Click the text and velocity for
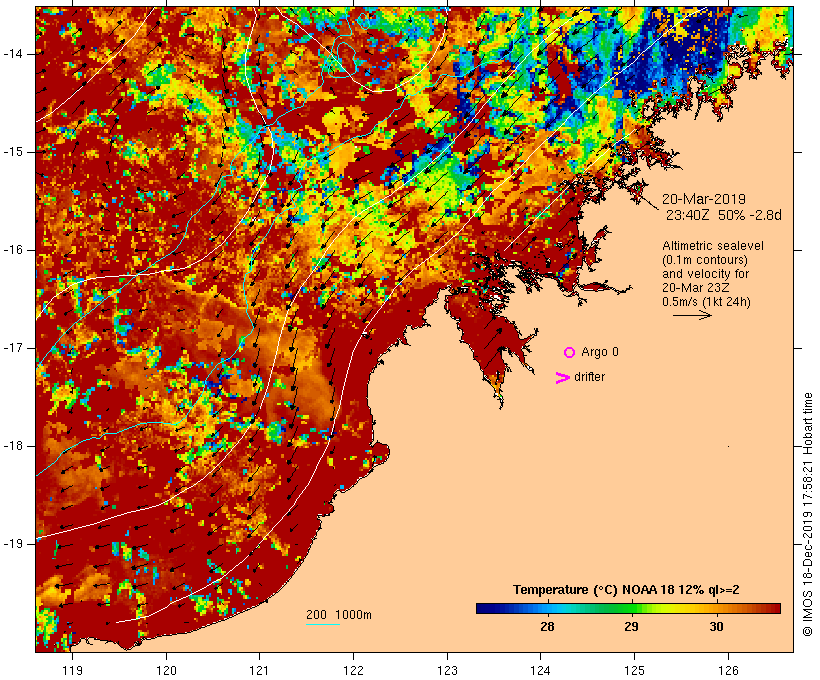 tap(705, 274)
